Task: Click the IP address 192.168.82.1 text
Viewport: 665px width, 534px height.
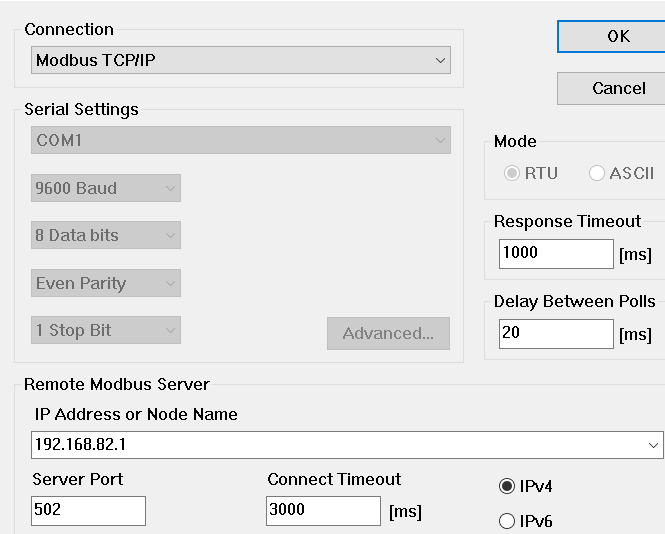Action: tap(81, 445)
